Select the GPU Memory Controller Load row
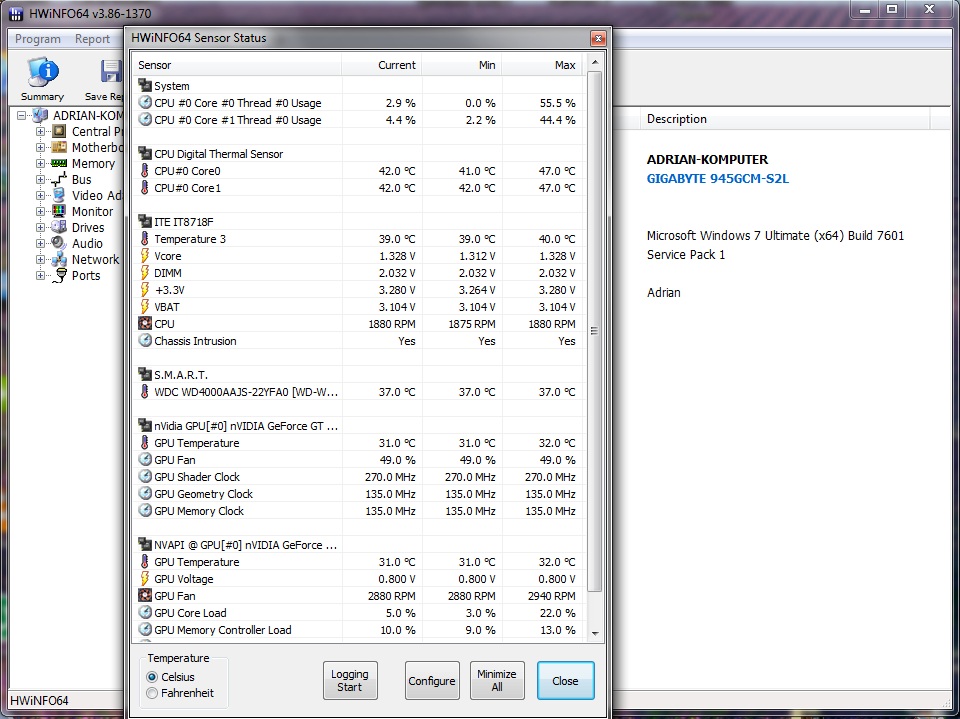 (358, 630)
